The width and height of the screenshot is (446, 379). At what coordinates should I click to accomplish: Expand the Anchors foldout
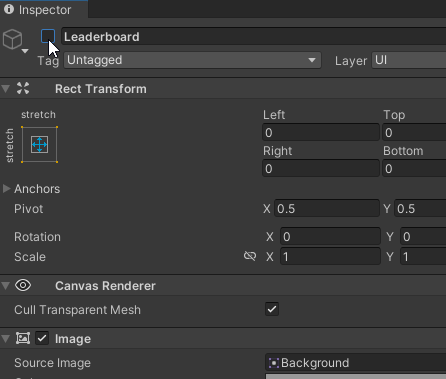pyautogui.click(x=6, y=189)
